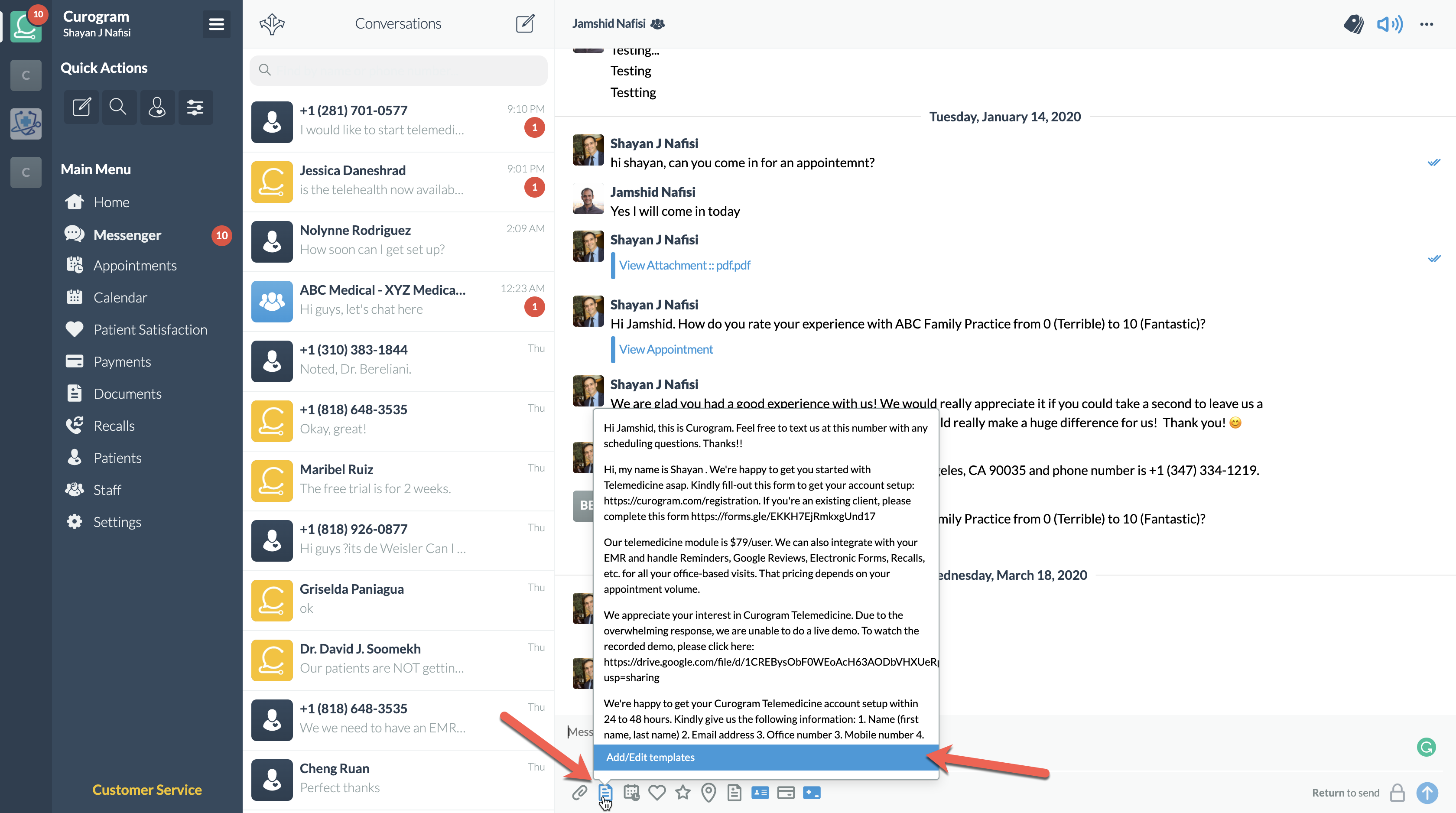Viewport: 1456px width, 813px height.
Task: Click the blue contact card icon
Action: (x=760, y=793)
